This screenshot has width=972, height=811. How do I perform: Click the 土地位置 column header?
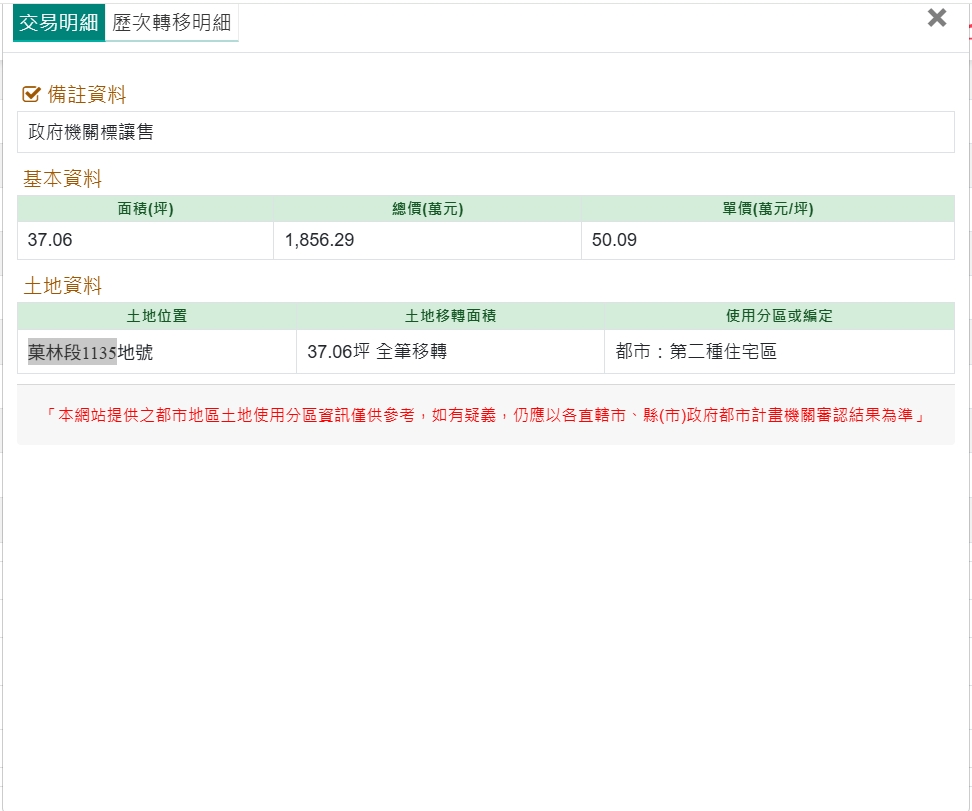(157, 316)
